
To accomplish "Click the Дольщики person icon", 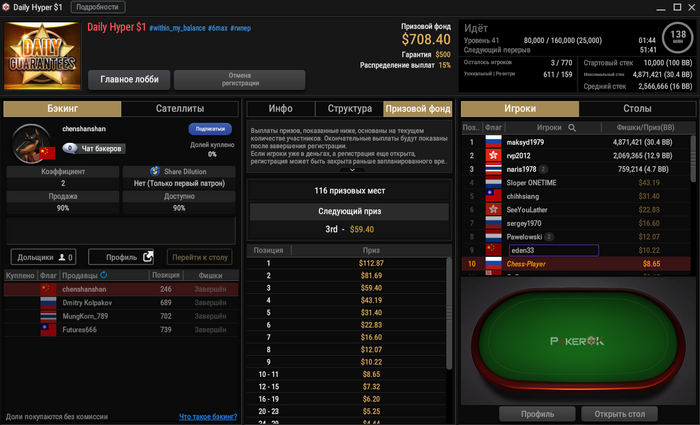I will click(62, 257).
